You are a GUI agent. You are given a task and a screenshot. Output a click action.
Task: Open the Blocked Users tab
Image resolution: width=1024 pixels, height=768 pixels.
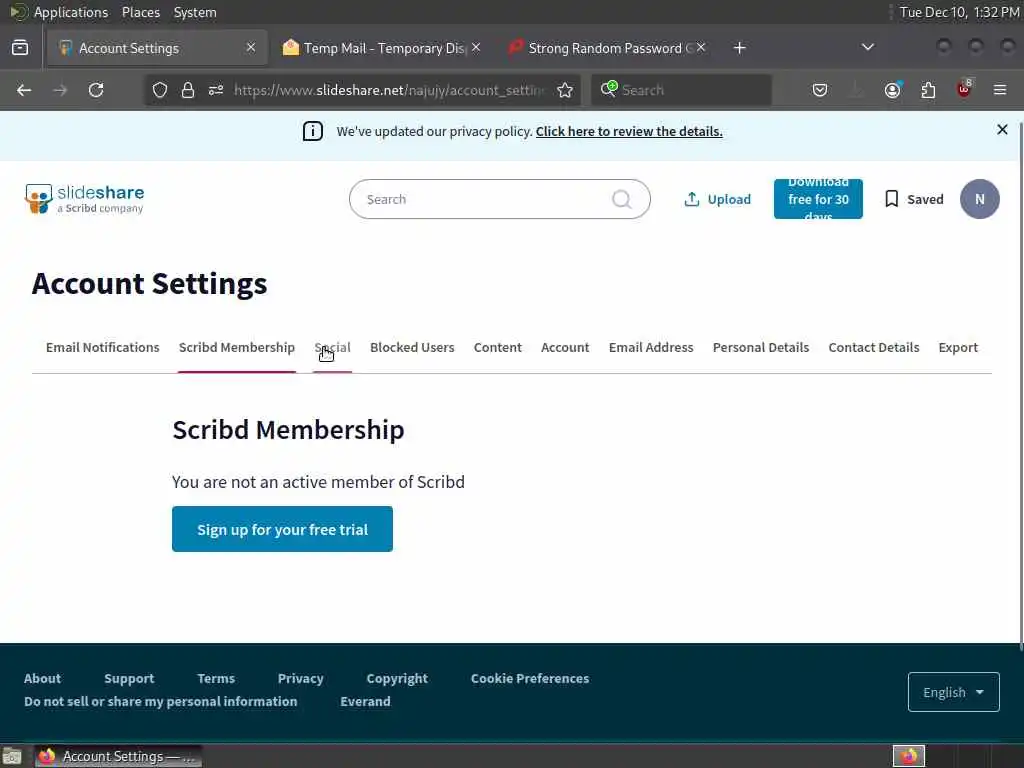pos(412,347)
